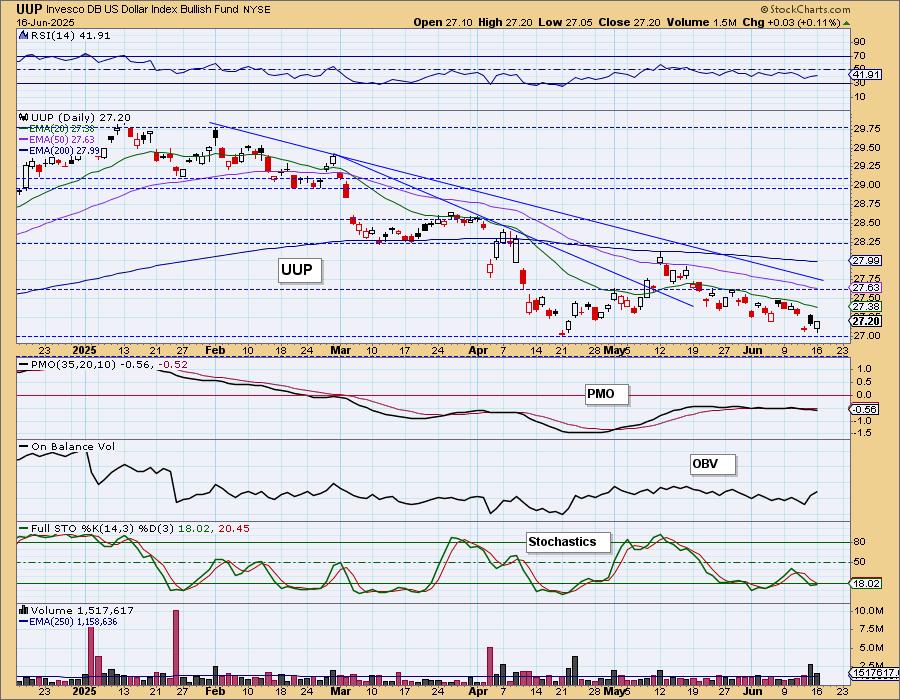The image size is (900, 700).
Task: Click the boxed Stochastics annotation
Action: [x=568, y=542]
